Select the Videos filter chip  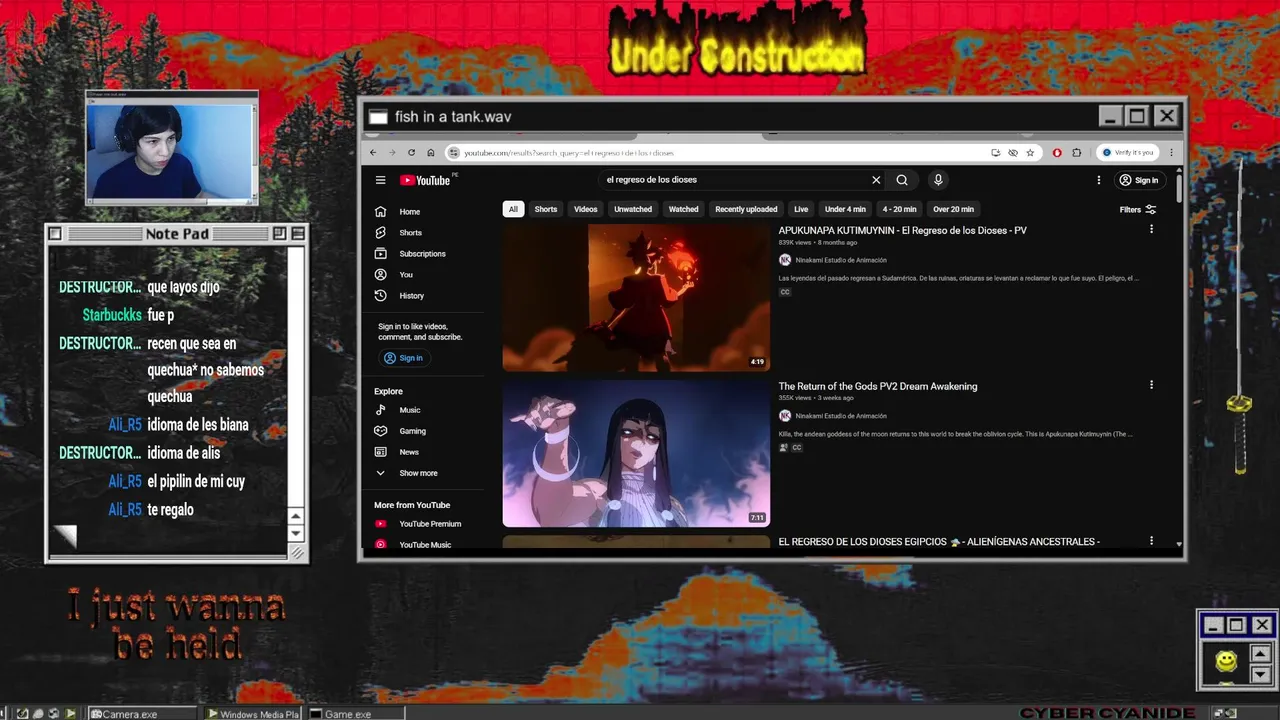coord(586,209)
